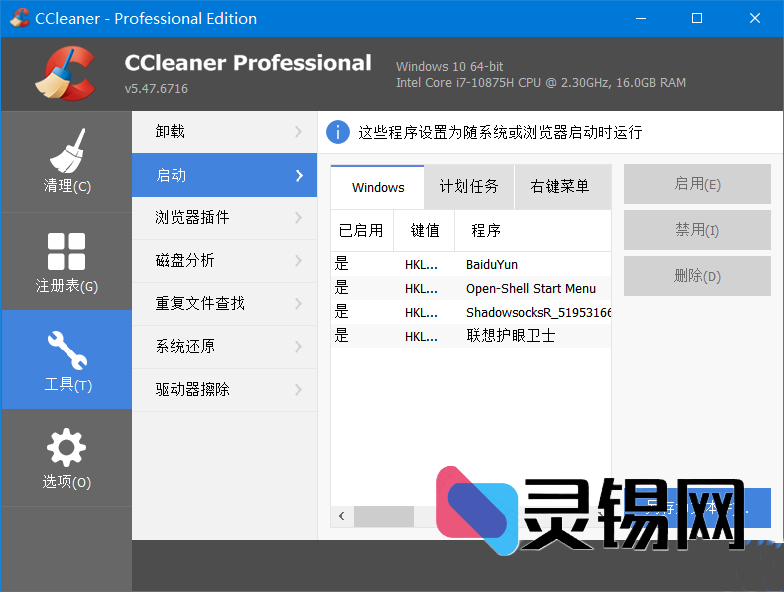Select the 启动 startup tool

tap(224, 175)
